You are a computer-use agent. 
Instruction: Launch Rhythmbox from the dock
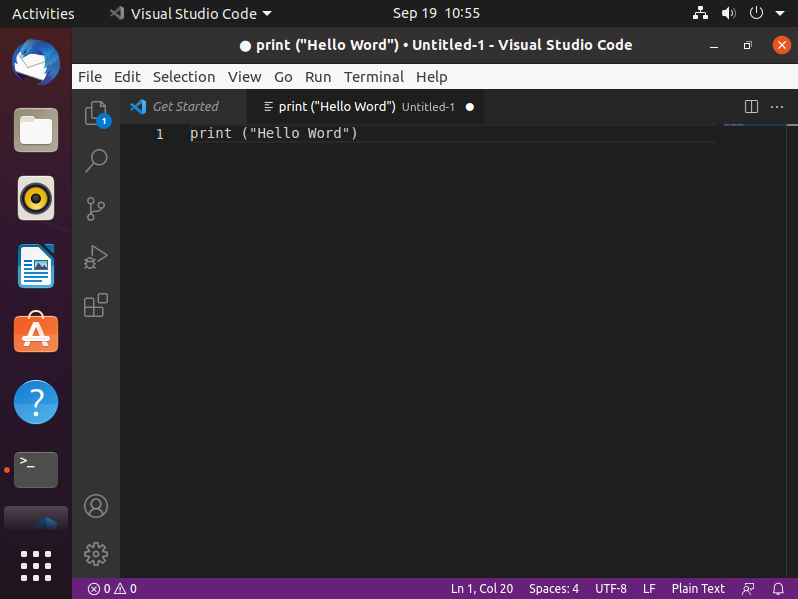36,198
